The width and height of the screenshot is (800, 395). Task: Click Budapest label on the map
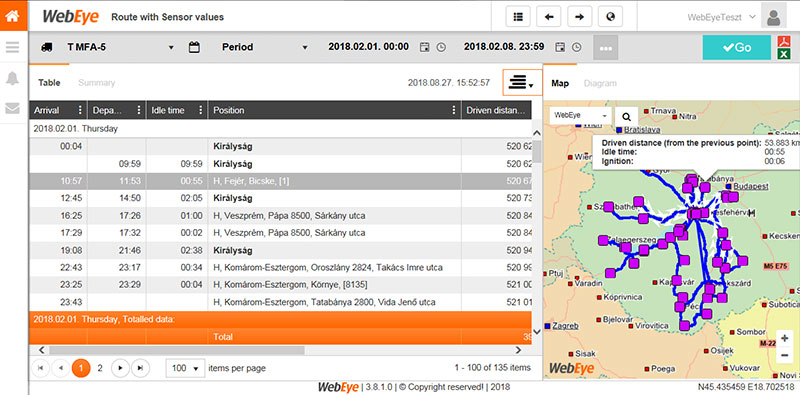[x=751, y=187]
